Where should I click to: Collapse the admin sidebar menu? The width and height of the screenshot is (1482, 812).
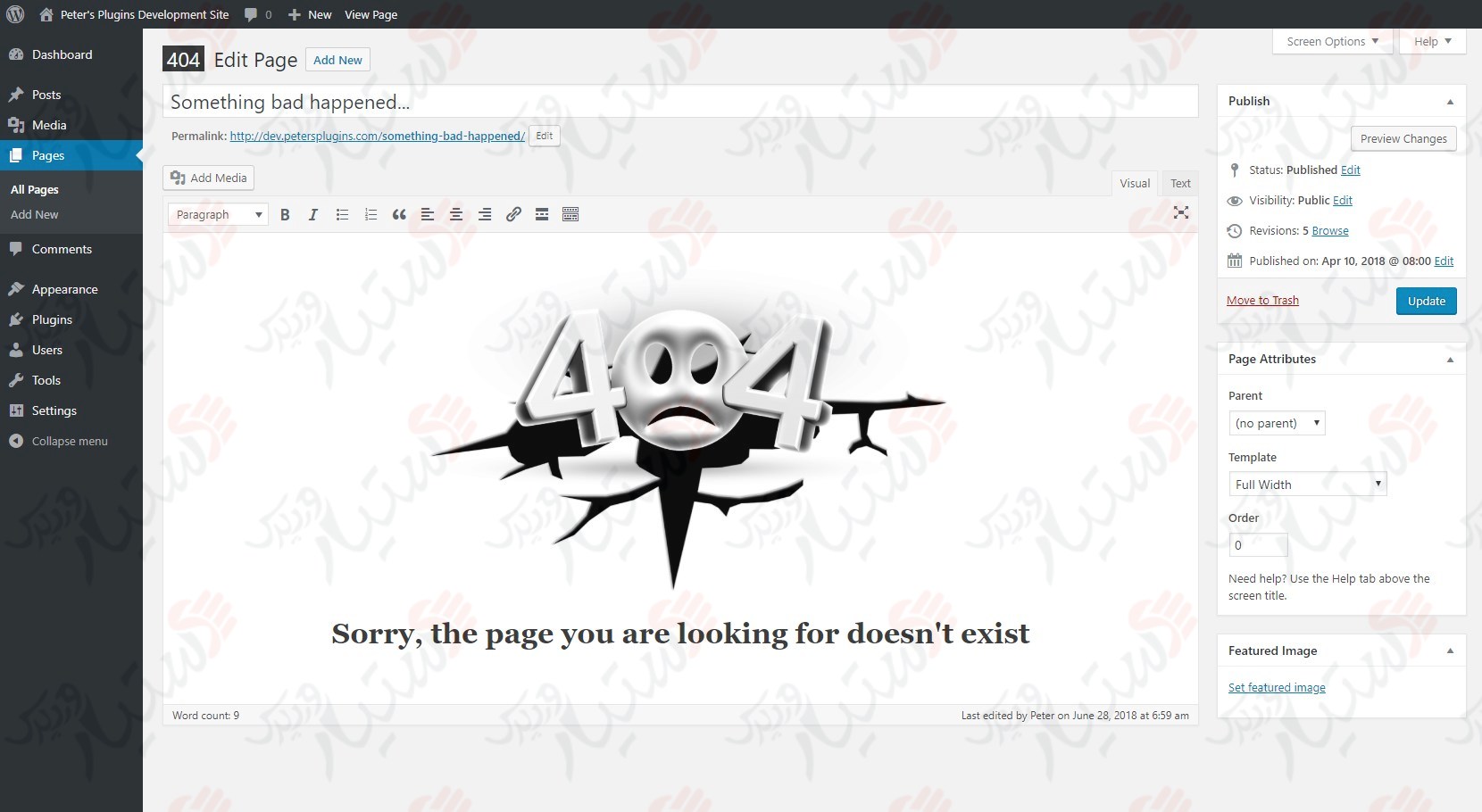pyautogui.click(x=58, y=440)
